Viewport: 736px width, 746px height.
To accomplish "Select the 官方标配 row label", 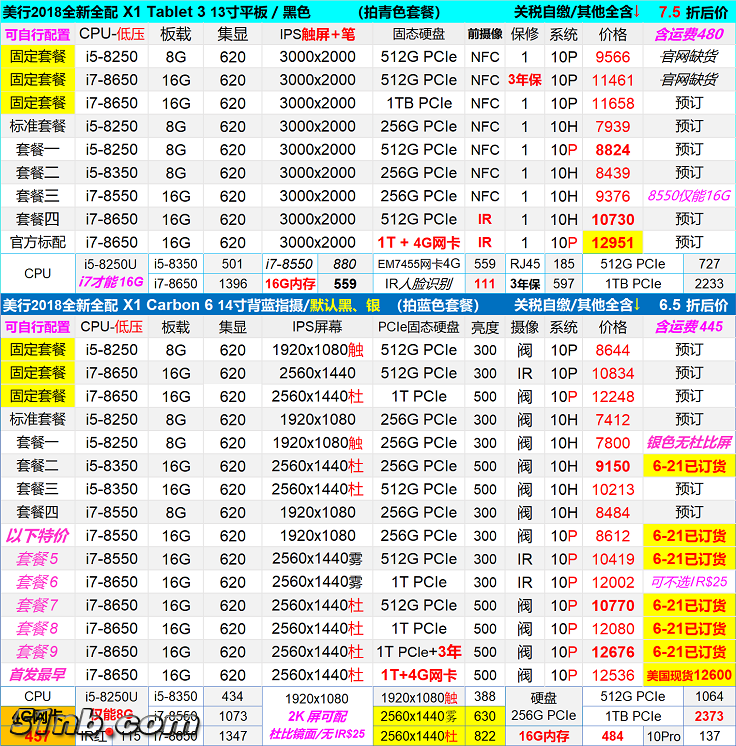I will click(x=37, y=243).
